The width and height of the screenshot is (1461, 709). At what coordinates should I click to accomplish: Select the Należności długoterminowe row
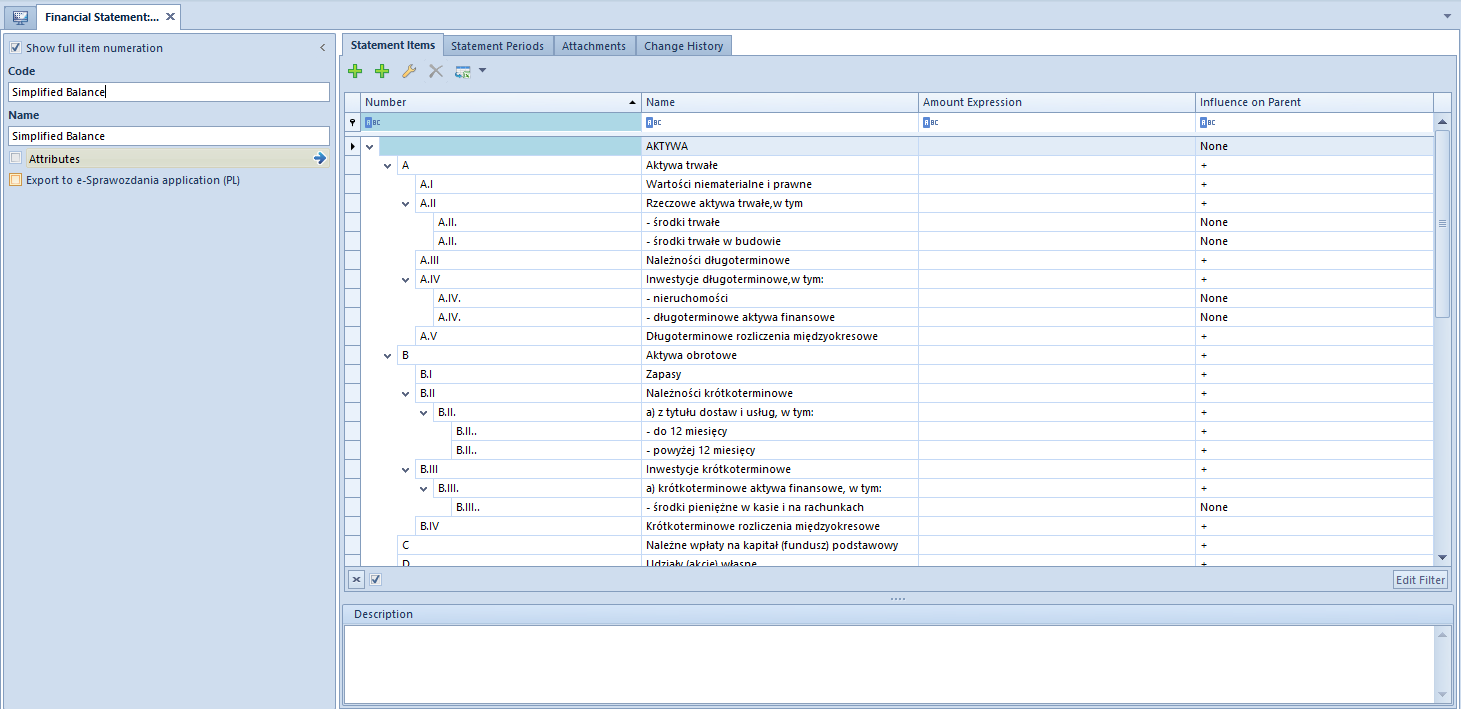(889, 260)
